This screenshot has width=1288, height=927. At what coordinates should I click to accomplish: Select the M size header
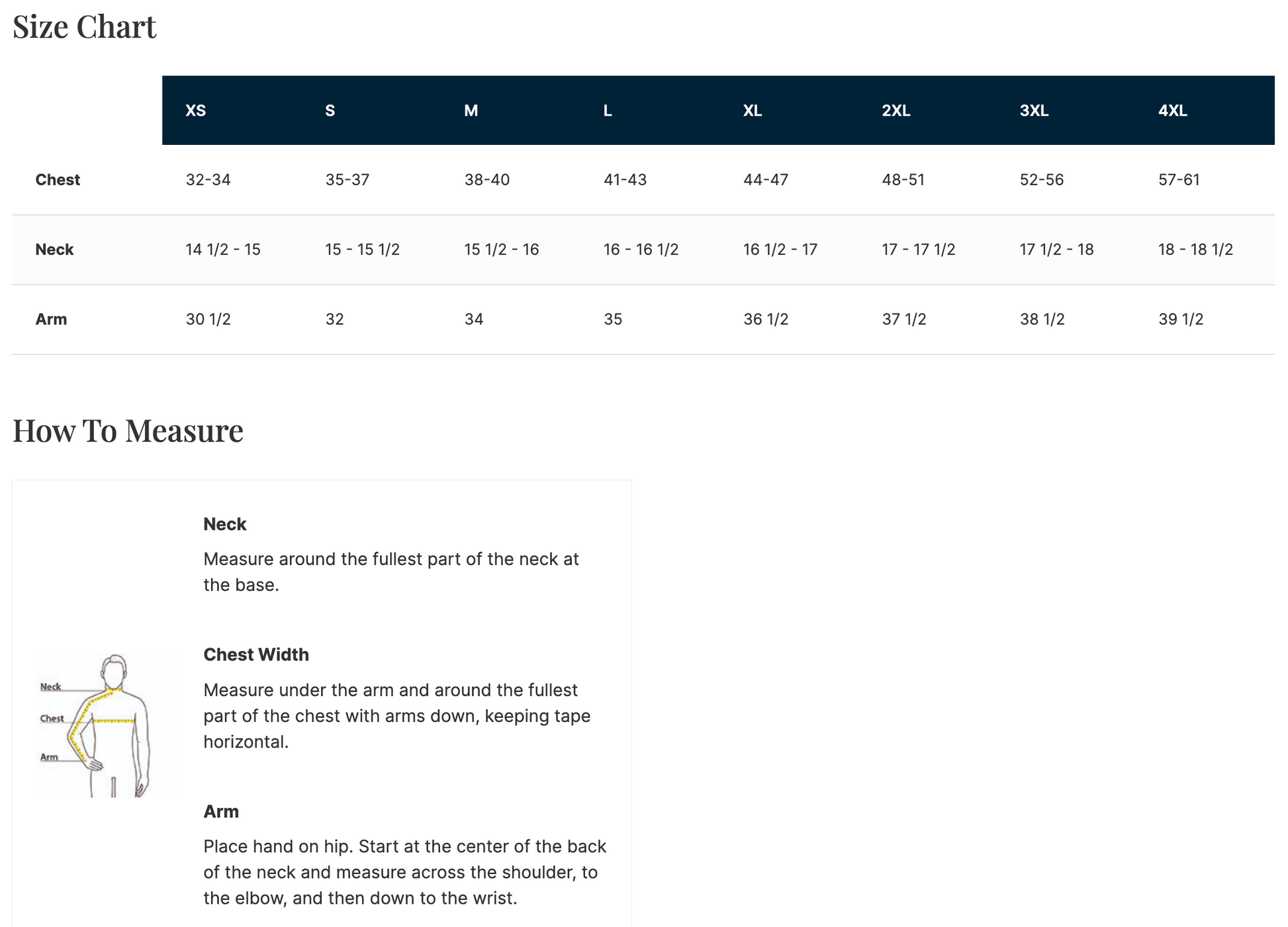[x=471, y=110]
